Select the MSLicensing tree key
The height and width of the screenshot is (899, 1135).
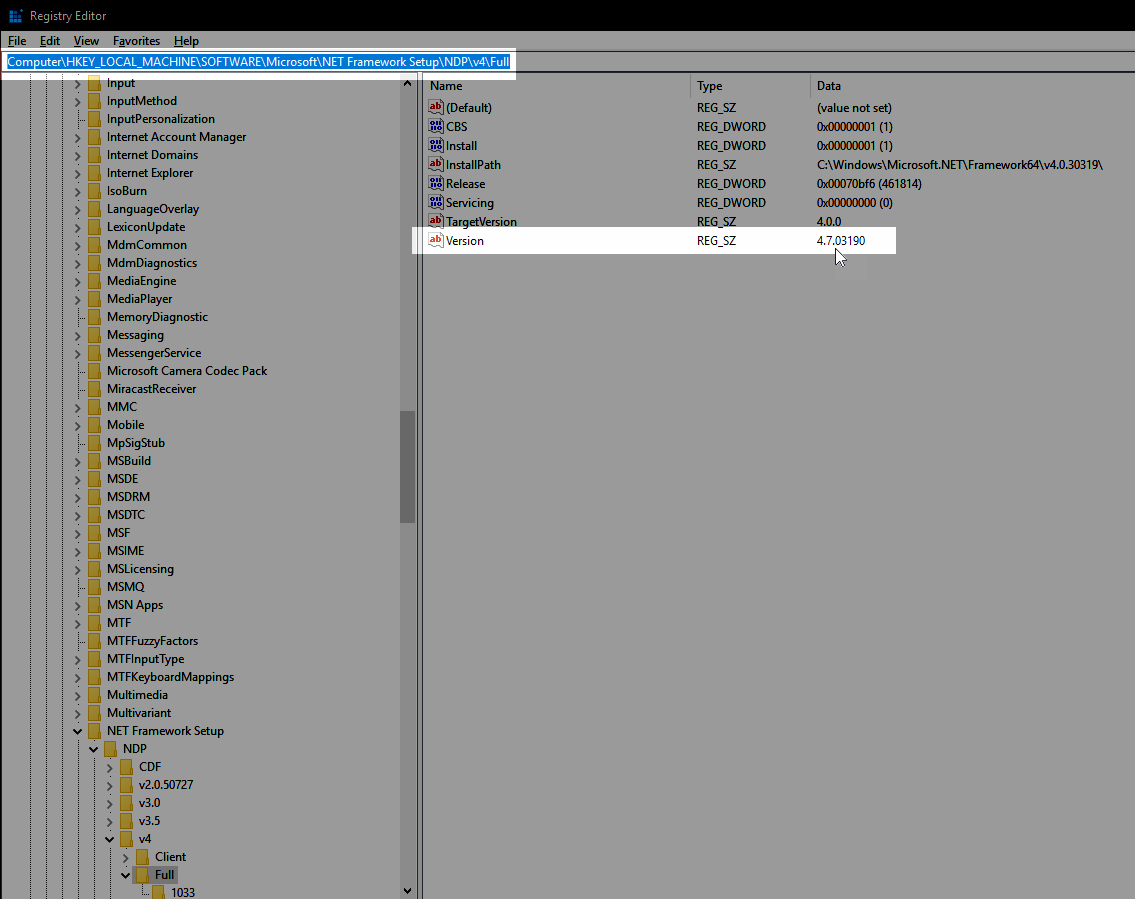[140, 569]
